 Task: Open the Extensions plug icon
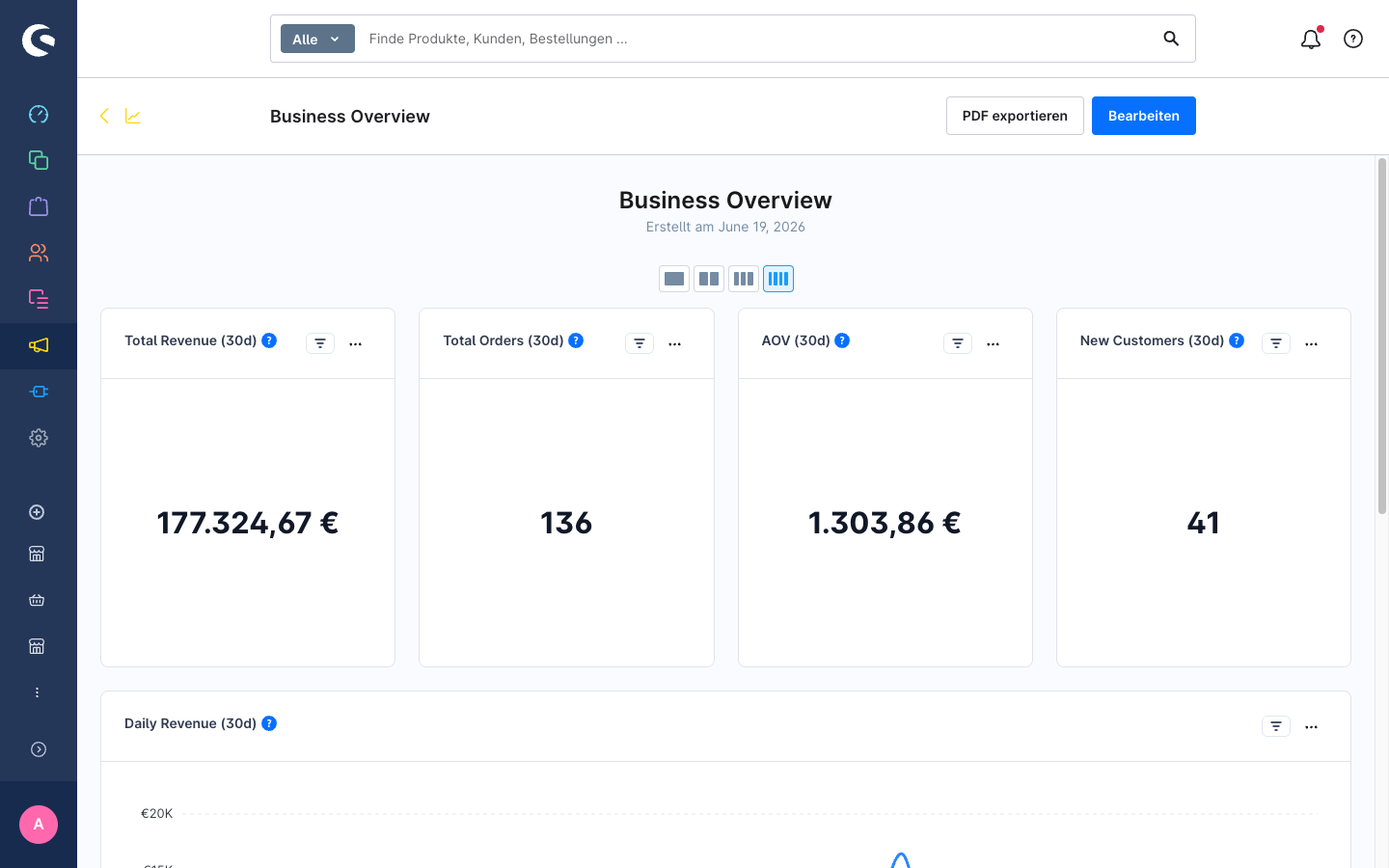click(x=39, y=392)
